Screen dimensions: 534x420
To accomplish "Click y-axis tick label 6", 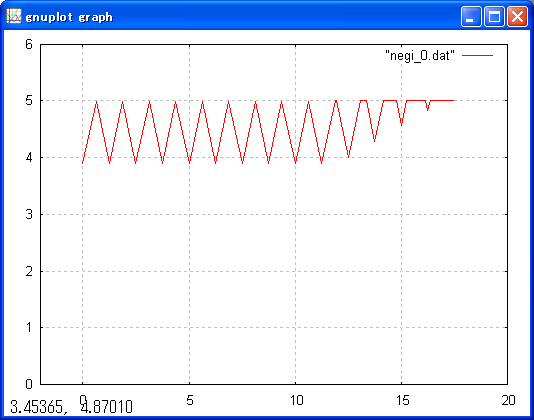I will point(29,44).
